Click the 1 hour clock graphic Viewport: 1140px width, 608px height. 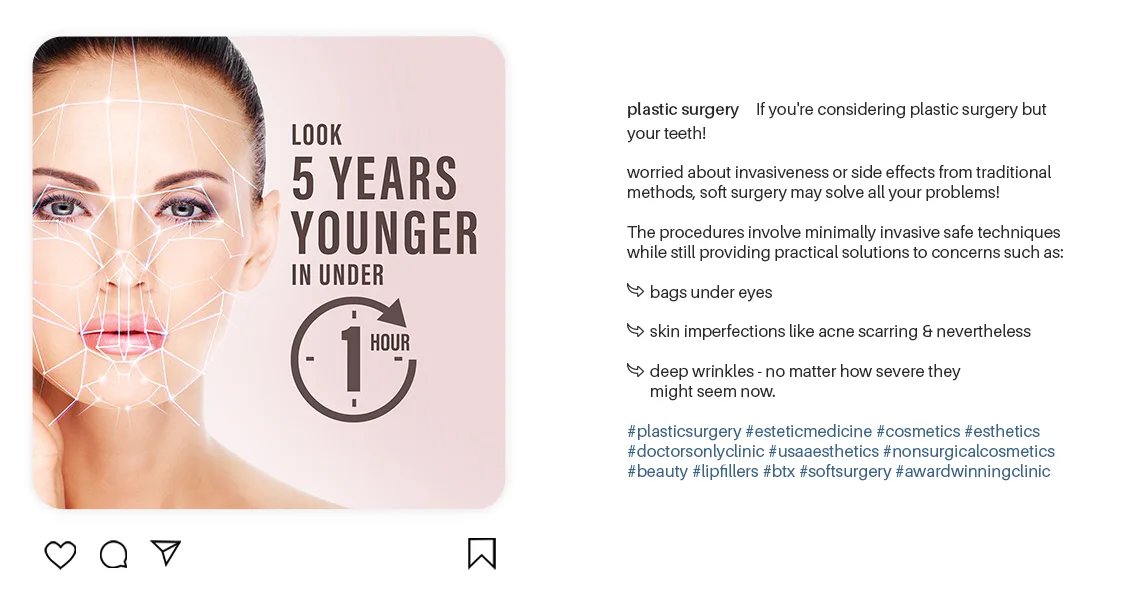coord(353,359)
